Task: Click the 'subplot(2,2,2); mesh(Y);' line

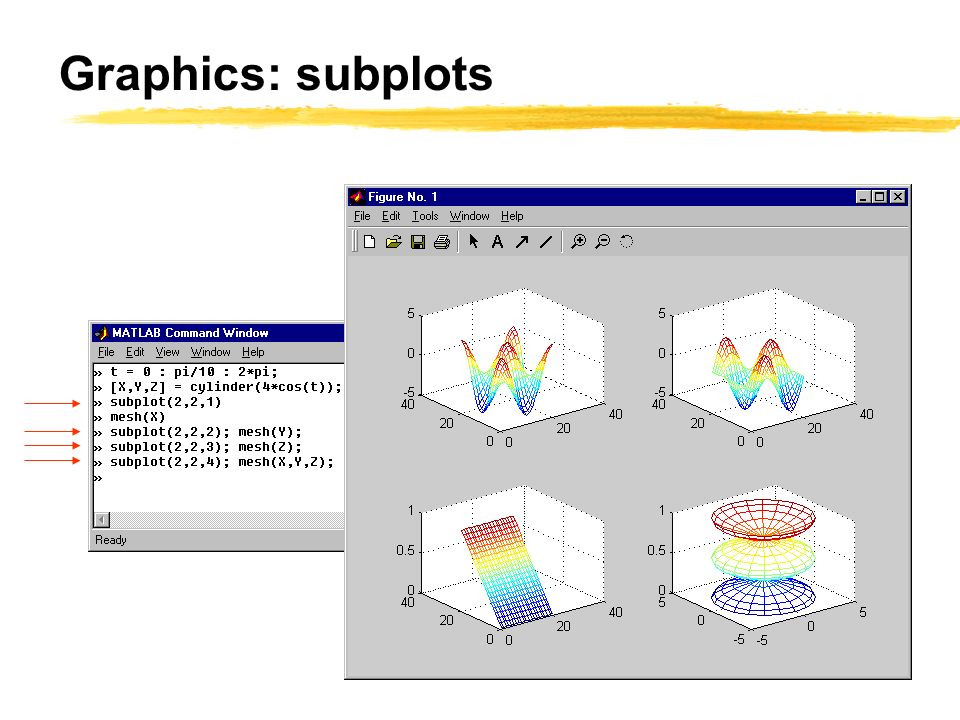Action: tap(206, 432)
